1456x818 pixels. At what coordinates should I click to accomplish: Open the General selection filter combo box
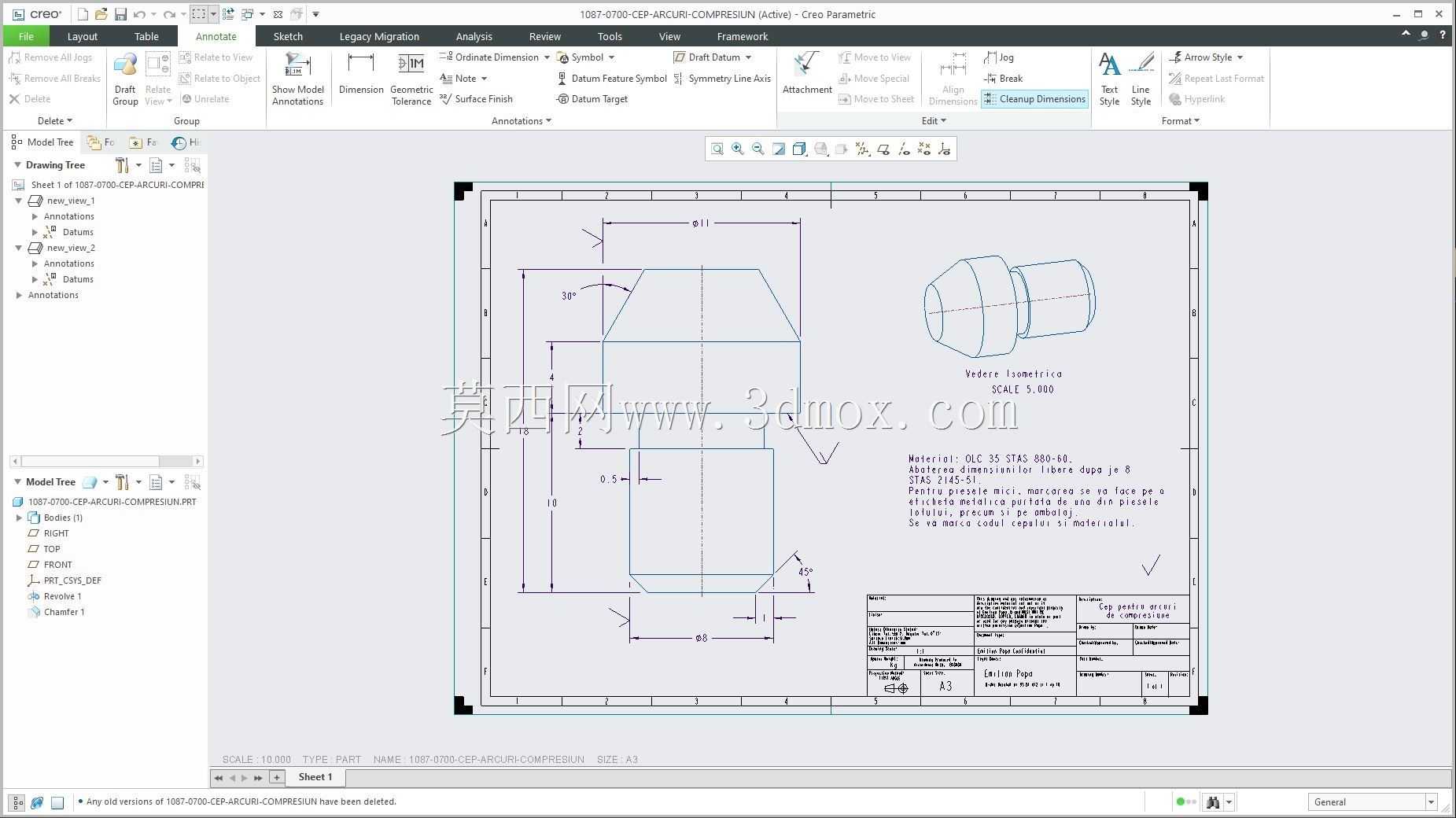coord(1373,802)
